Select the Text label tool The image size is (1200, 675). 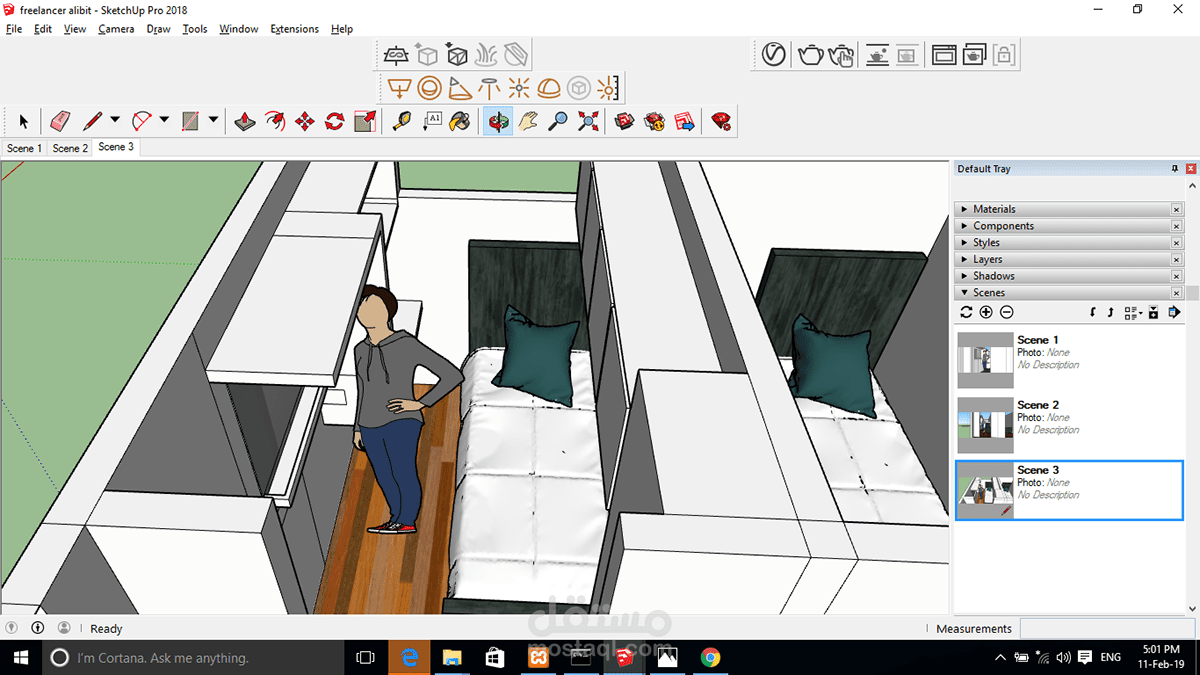click(x=432, y=121)
